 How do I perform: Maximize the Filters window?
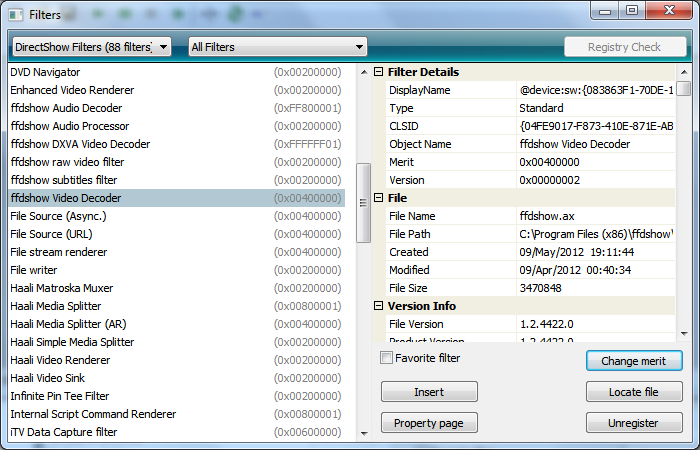[632, 10]
